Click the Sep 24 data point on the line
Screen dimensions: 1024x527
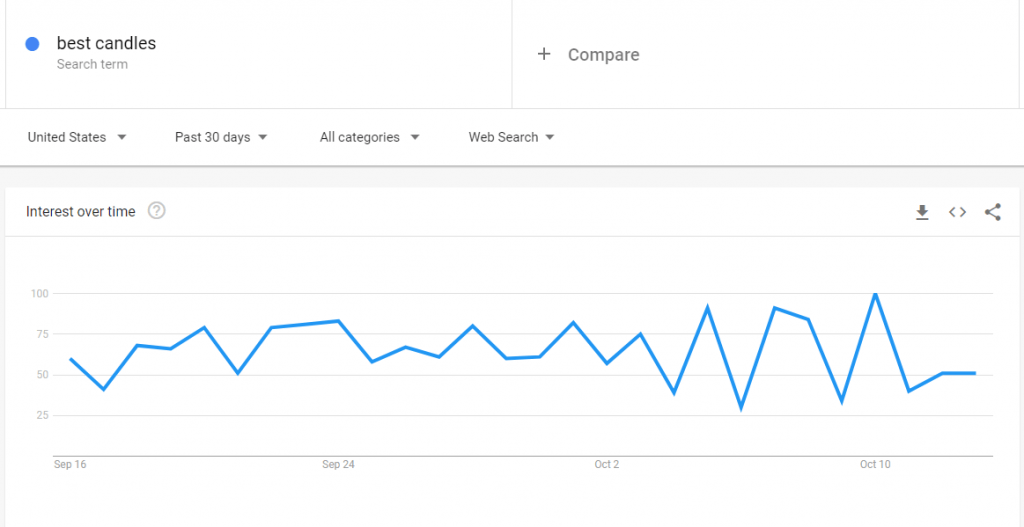tap(338, 321)
